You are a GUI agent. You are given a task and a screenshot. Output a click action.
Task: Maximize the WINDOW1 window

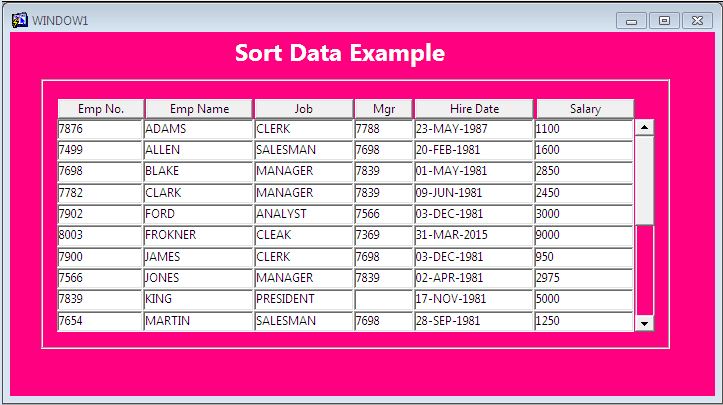[664, 21]
